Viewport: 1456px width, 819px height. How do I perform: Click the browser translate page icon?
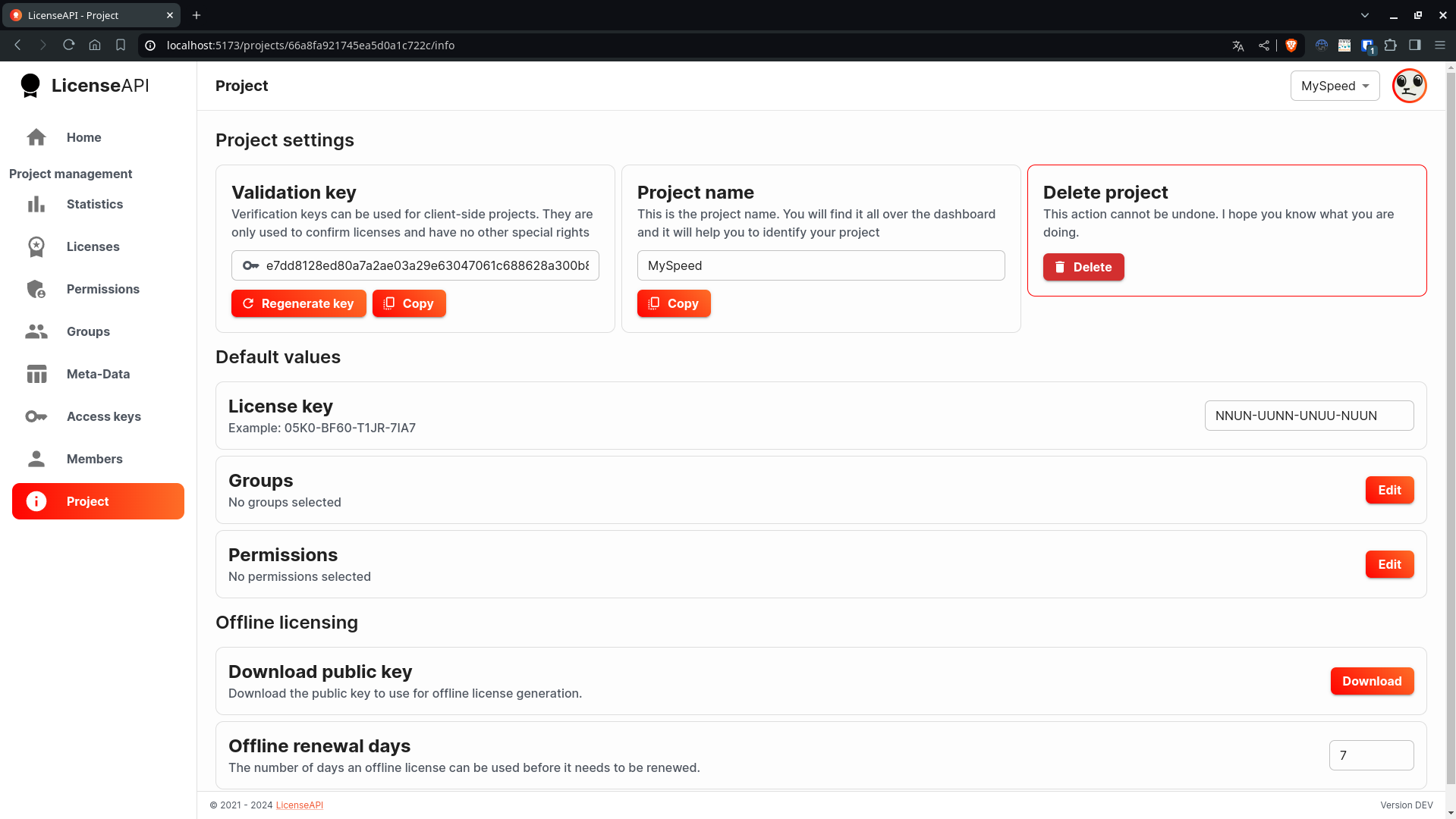pos(1238,45)
